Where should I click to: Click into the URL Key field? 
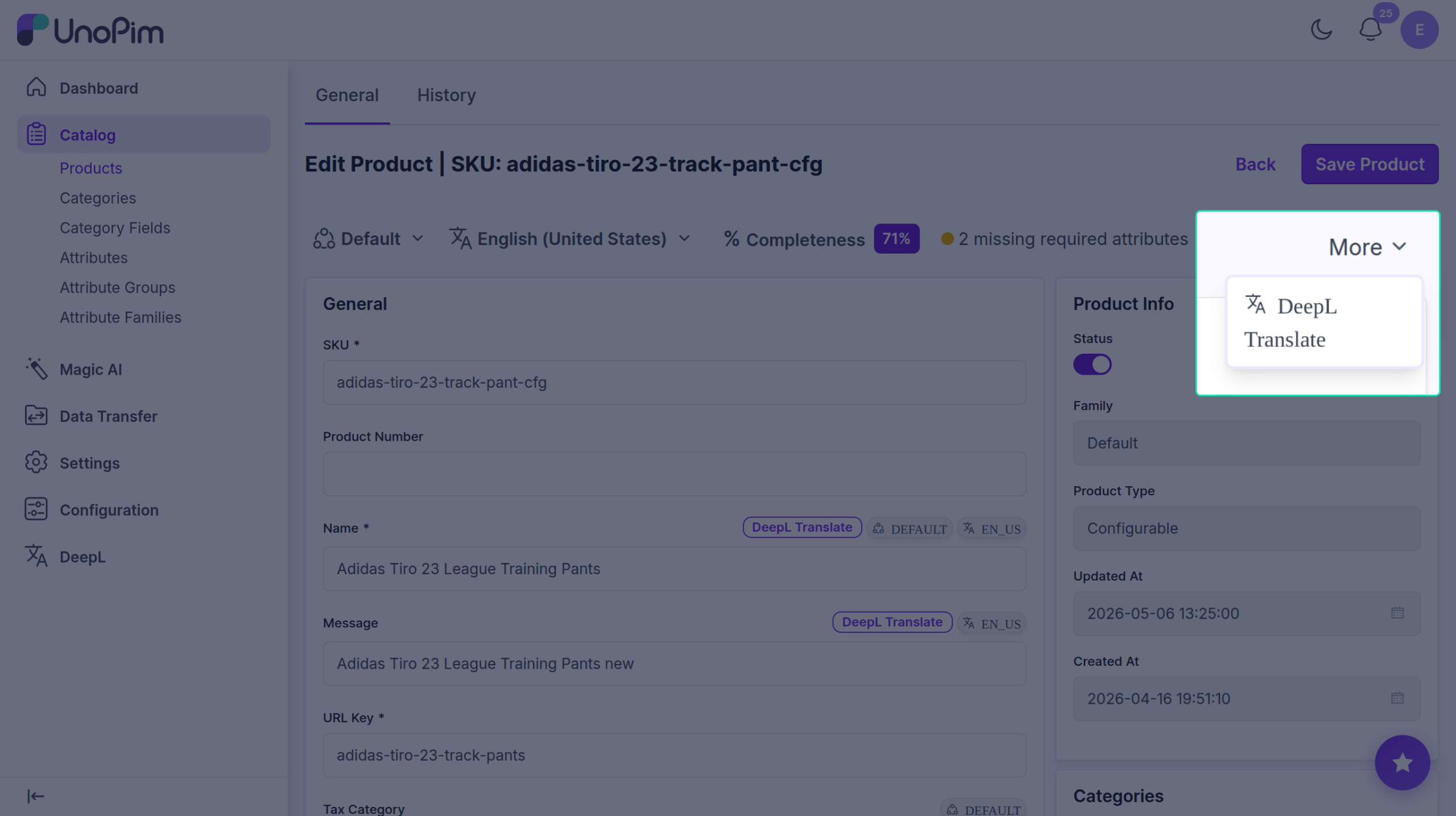674,755
